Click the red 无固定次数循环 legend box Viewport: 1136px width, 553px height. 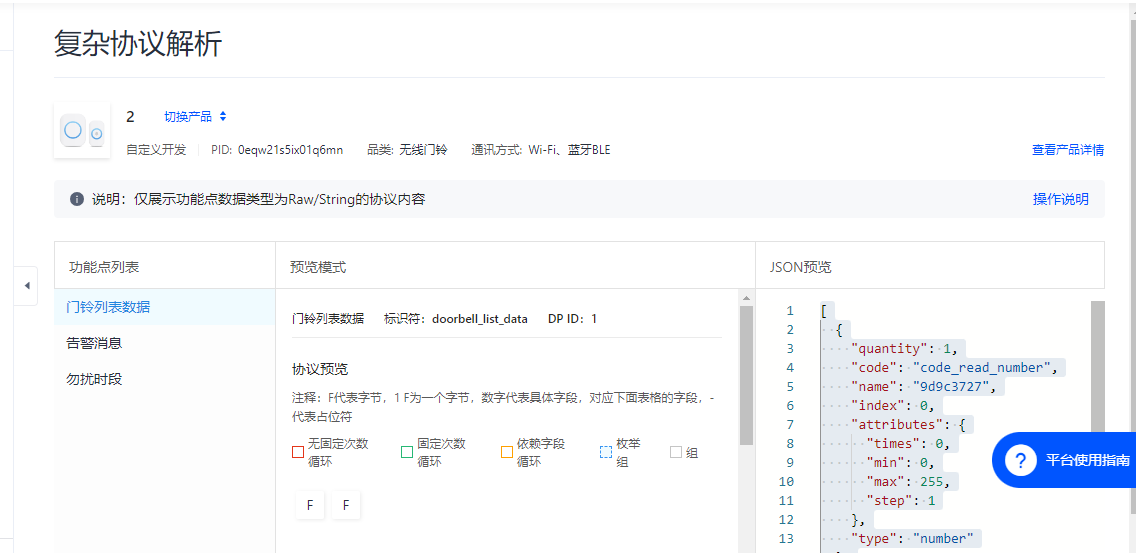298,452
